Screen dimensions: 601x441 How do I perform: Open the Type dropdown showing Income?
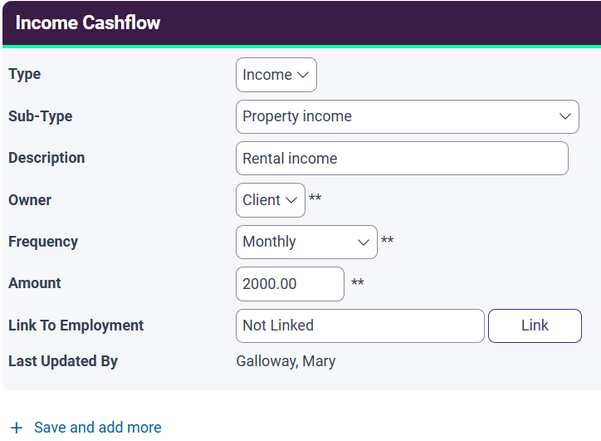[x=276, y=75]
